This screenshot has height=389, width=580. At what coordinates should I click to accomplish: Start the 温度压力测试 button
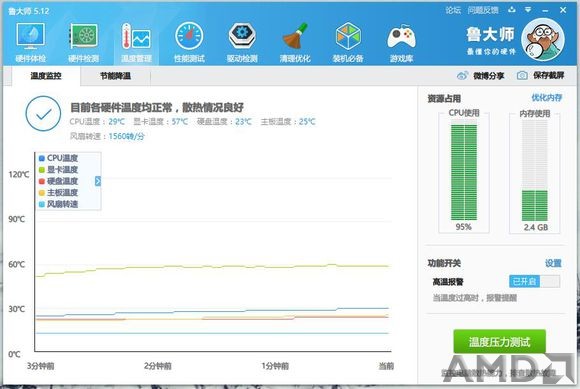(x=499, y=342)
